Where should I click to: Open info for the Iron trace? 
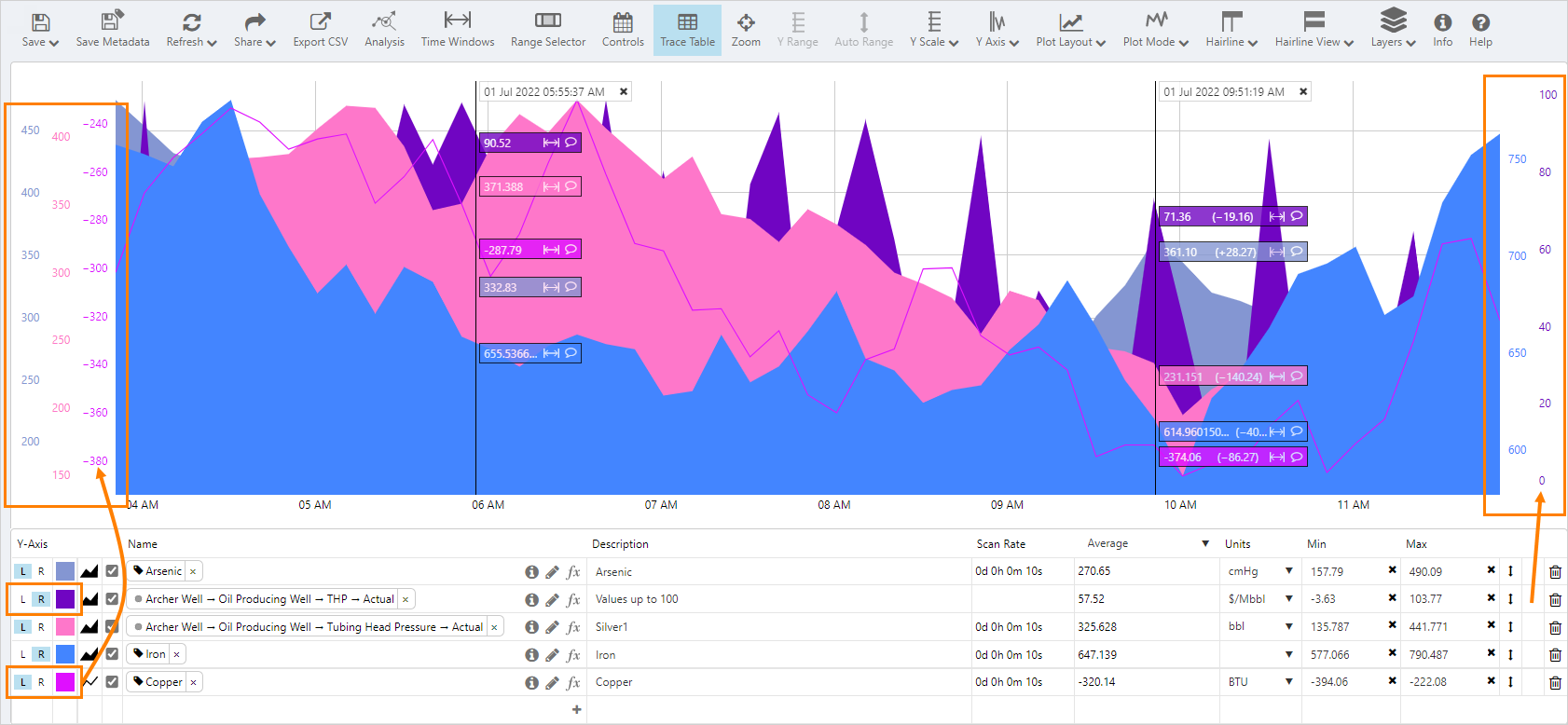[531, 655]
